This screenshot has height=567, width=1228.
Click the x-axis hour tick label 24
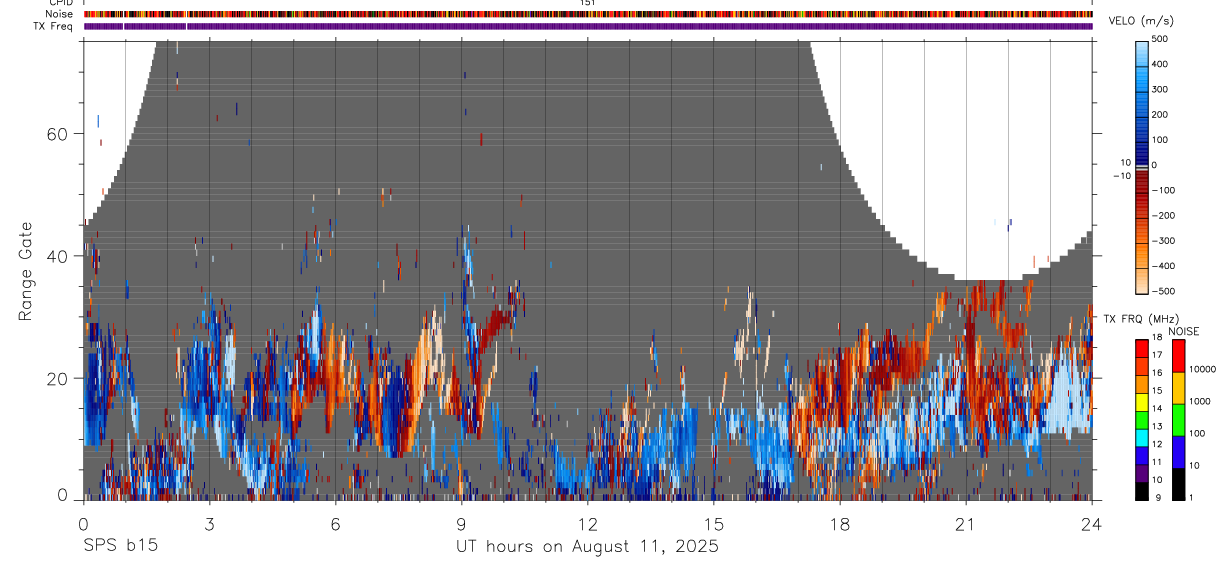tap(1092, 524)
